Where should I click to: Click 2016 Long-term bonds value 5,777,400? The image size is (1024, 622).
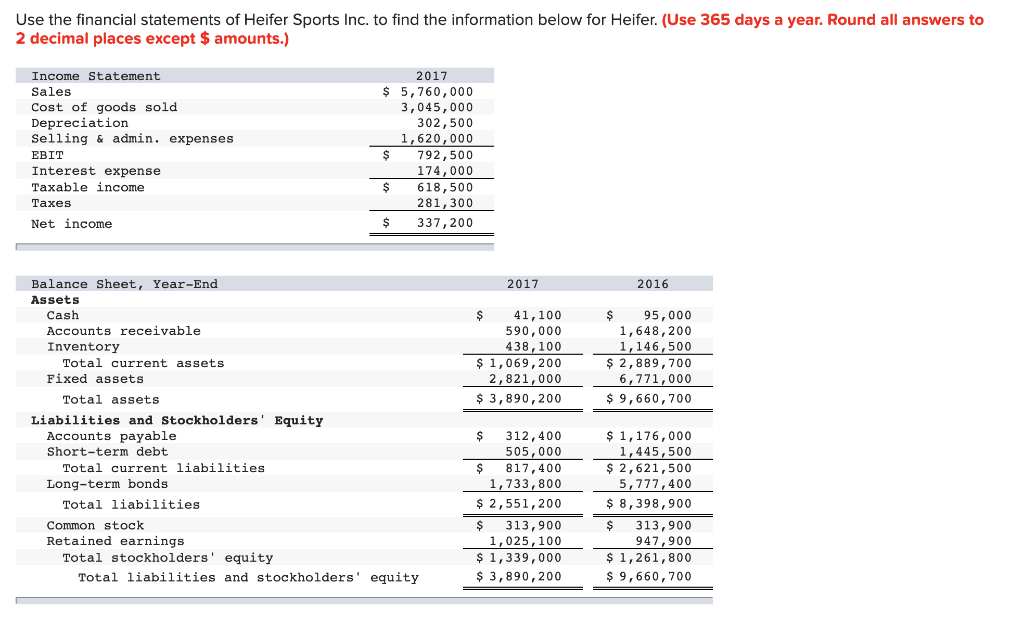pyautogui.click(x=656, y=483)
